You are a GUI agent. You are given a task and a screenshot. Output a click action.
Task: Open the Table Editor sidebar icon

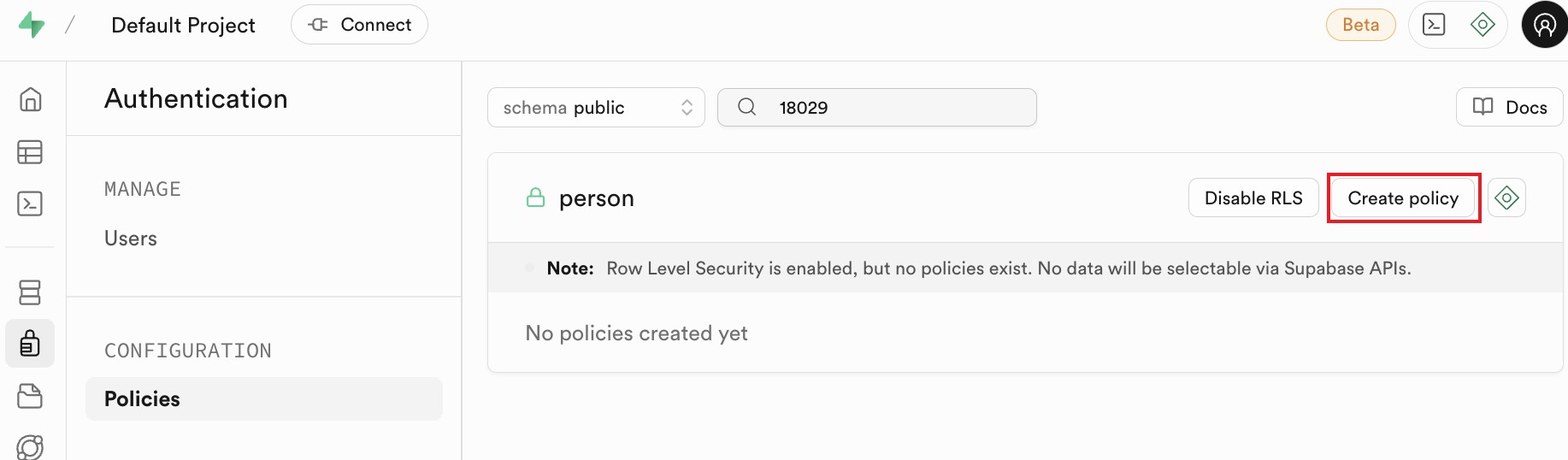(30, 152)
